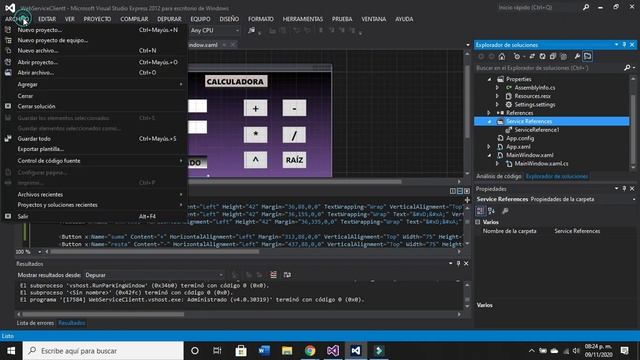Image resolution: width=640 pixels, height=360 pixels.
Task: Toggle auto-hide pin on Explorador de soluciones
Action: (x=624, y=44)
